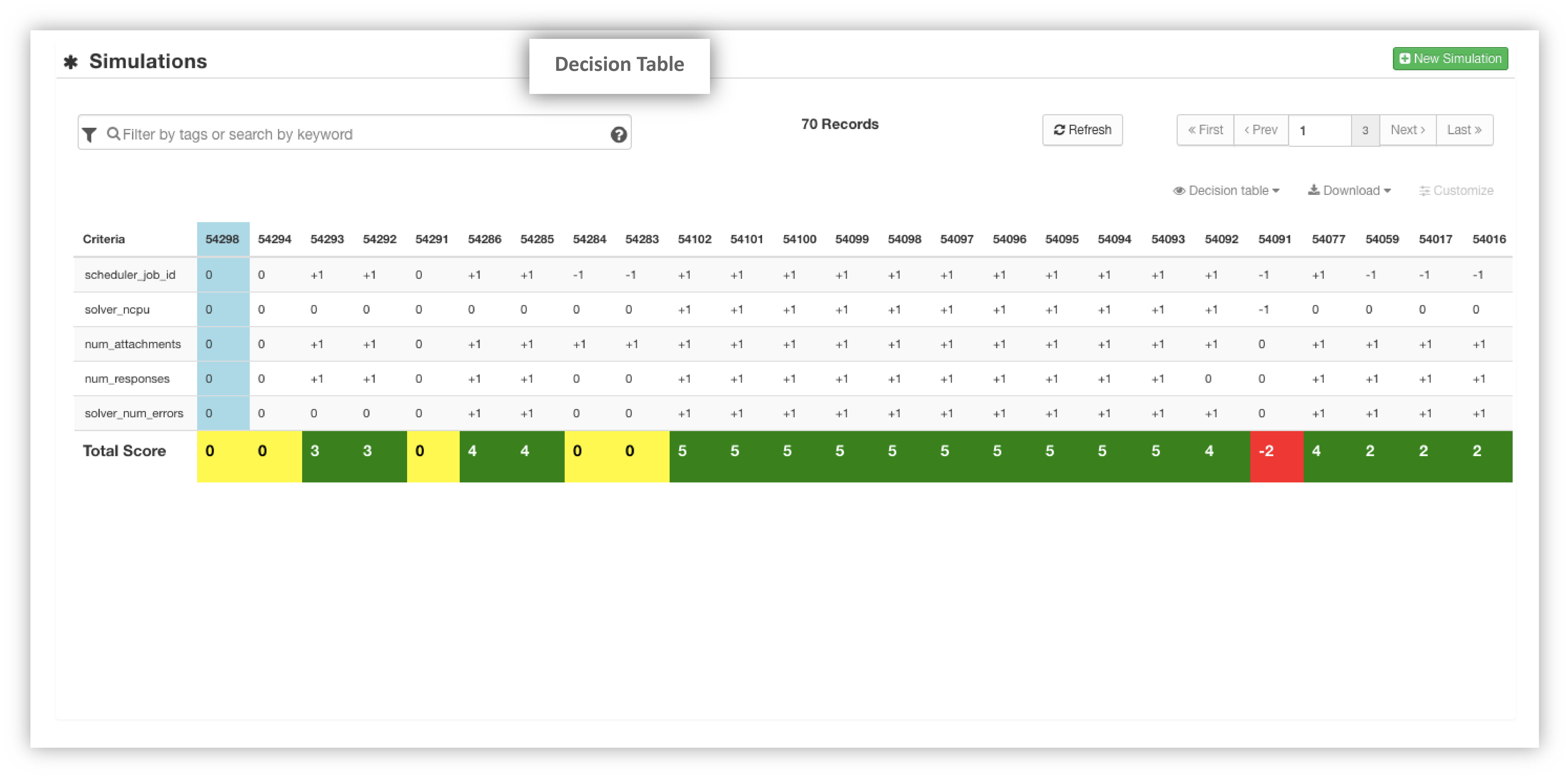Click the Customize option
The image size is (1566, 784).
pos(1456,191)
